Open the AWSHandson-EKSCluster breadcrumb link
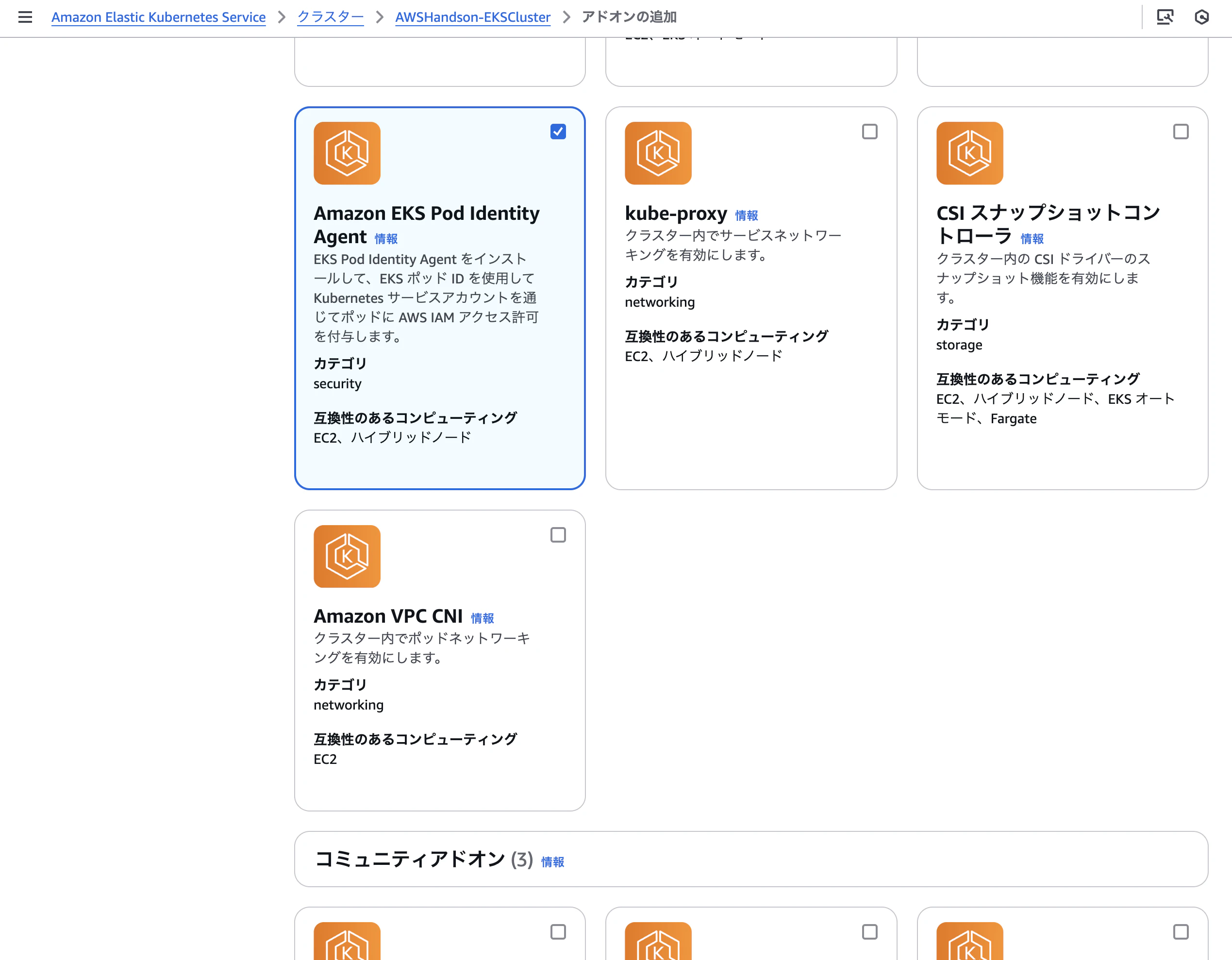 tap(473, 17)
